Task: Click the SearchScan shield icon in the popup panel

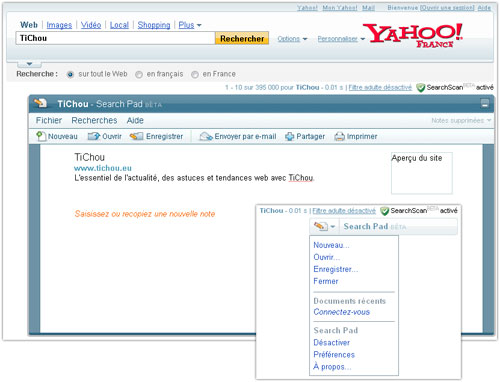Action: click(385, 211)
